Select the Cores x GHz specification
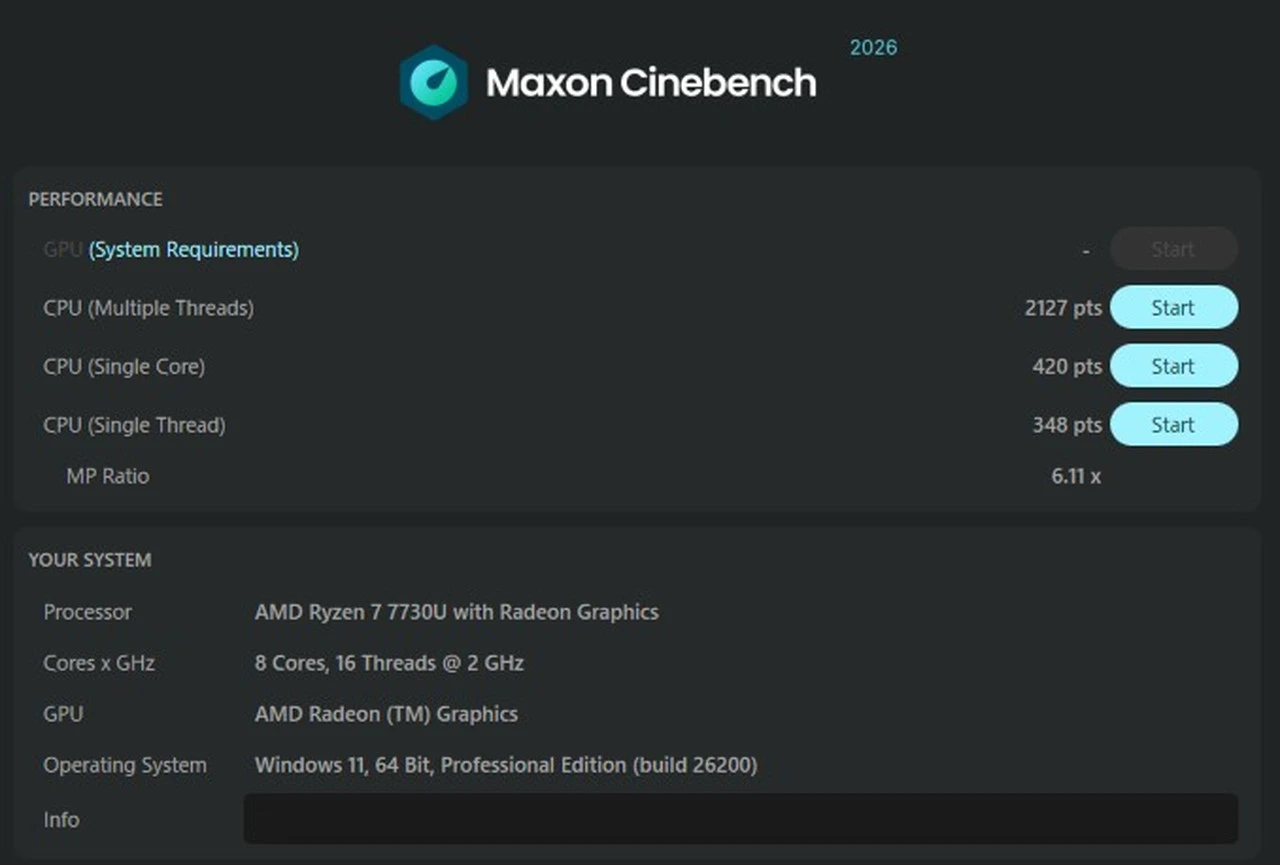1280x865 pixels. click(98, 663)
